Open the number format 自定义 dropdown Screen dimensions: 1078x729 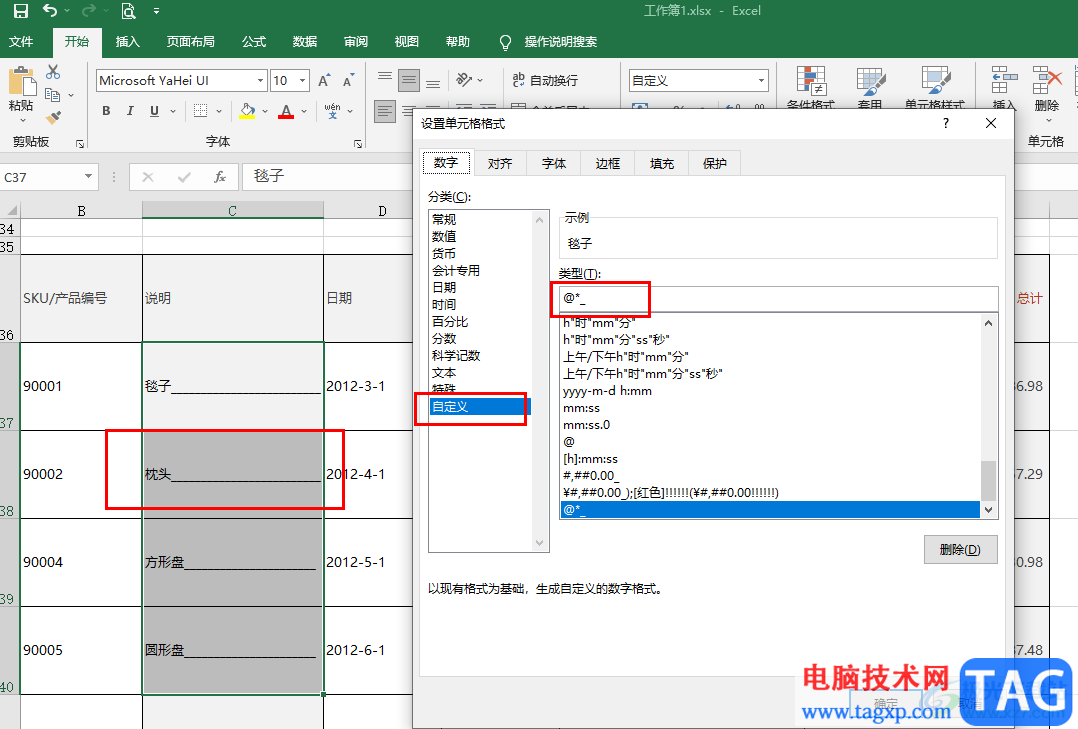(761, 80)
